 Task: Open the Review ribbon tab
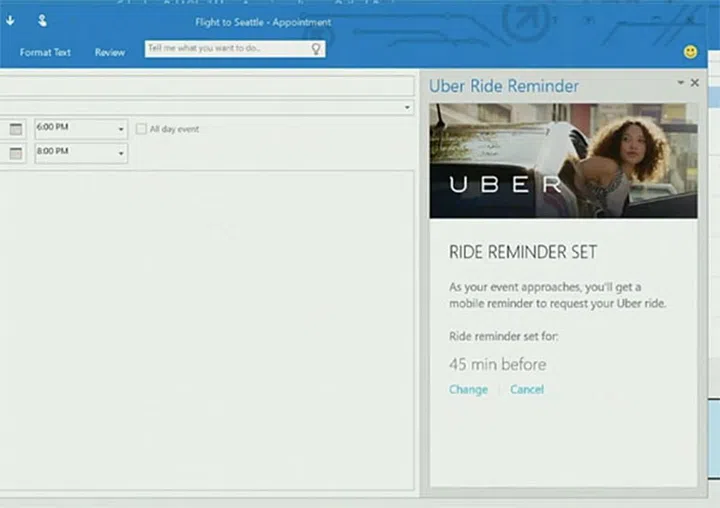click(110, 52)
